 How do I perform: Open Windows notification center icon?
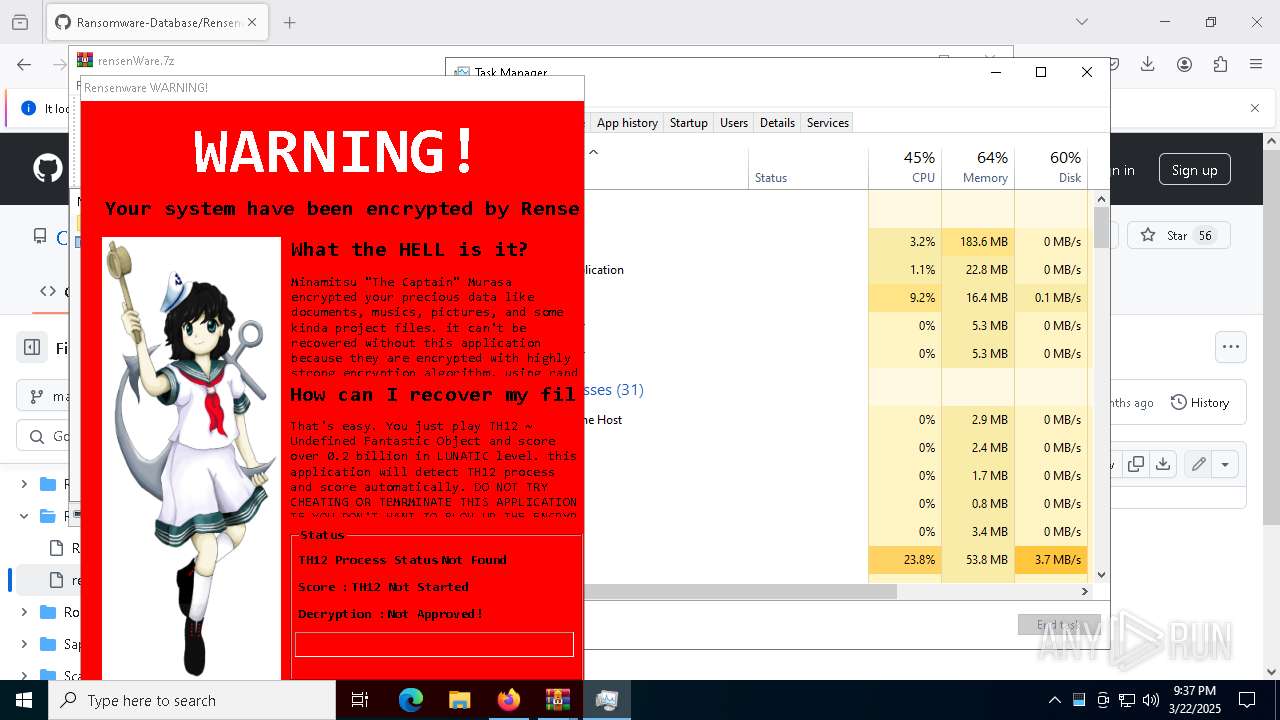point(1247,700)
